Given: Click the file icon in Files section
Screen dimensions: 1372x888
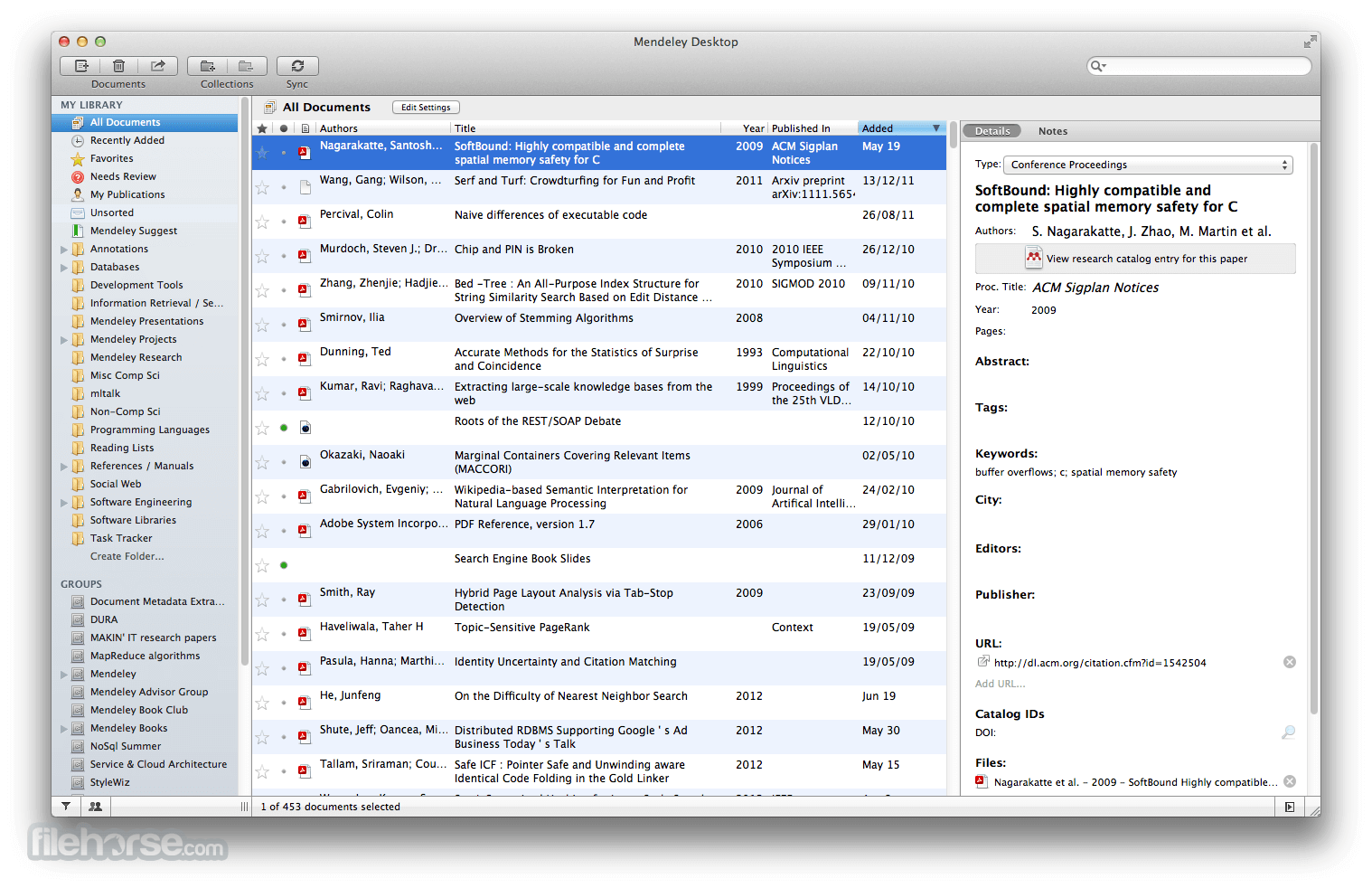Looking at the screenshot, I should [x=981, y=781].
